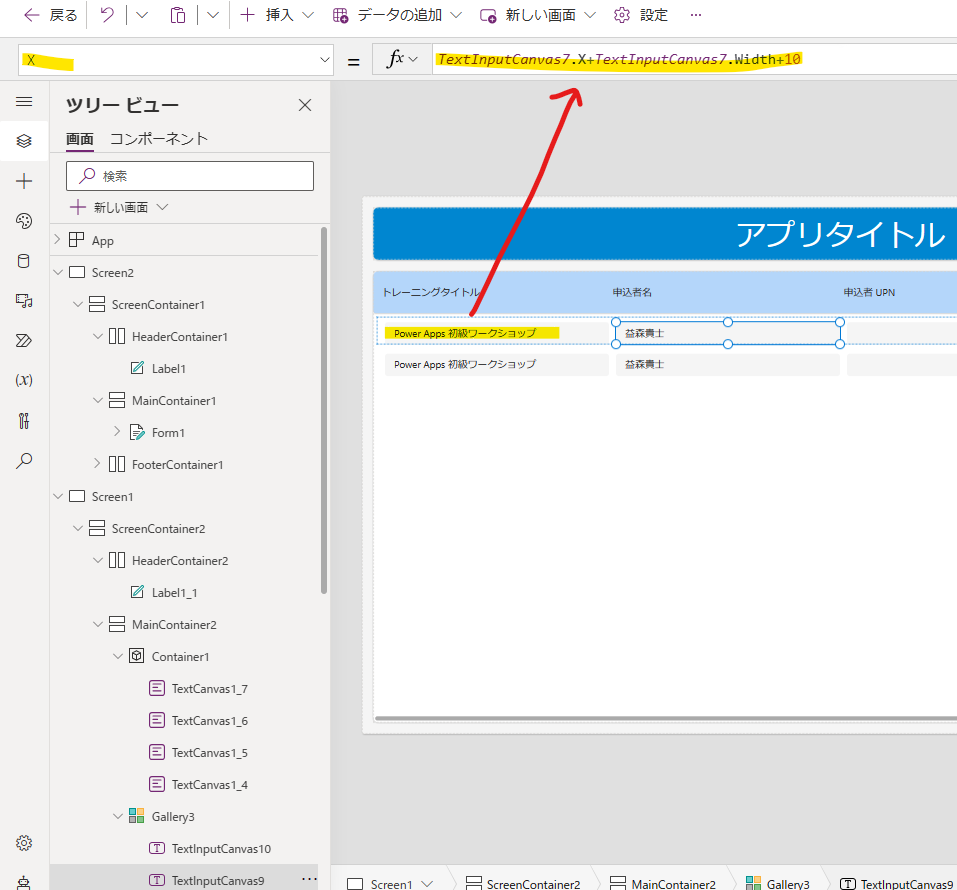The image size is (957, 890).
Task: Click the second row 益森貴士 input
Action: click(728, 364)
